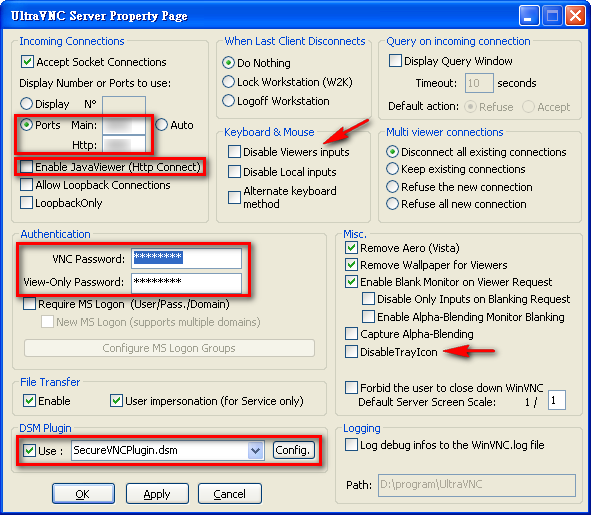Expand the DSM Plugin dropdown arrow
This screenshot has height=515, width=591.
255,451
